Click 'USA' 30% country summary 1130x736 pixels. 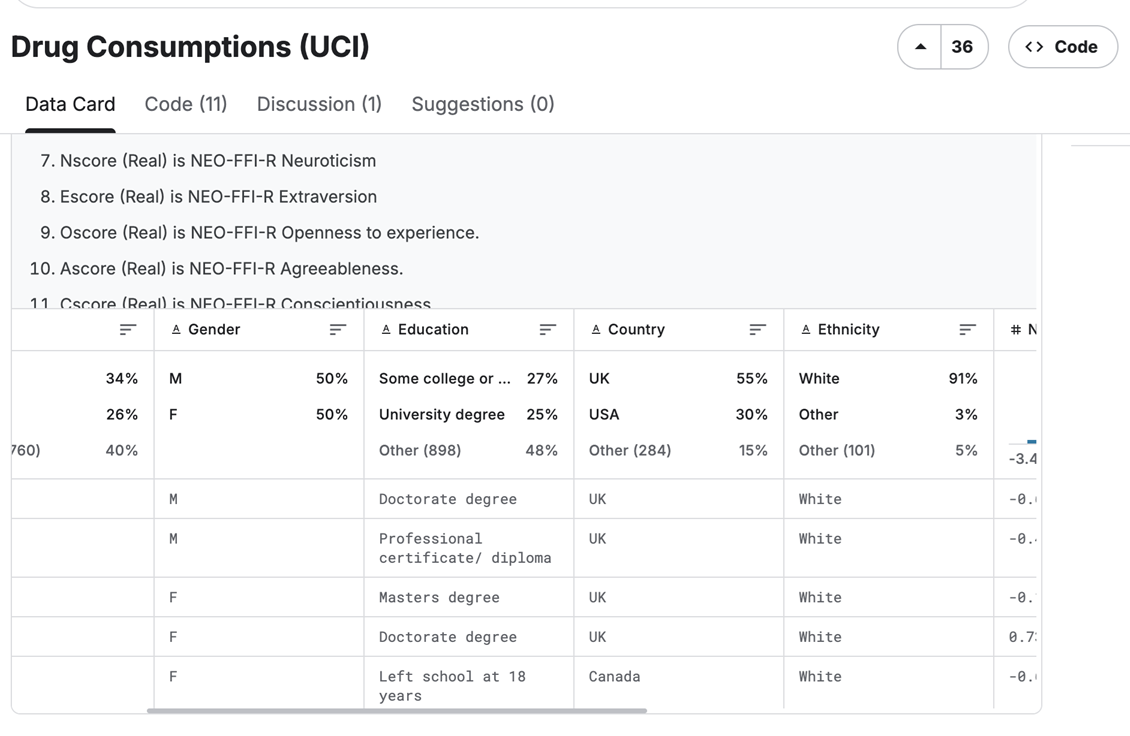(678, 414)
